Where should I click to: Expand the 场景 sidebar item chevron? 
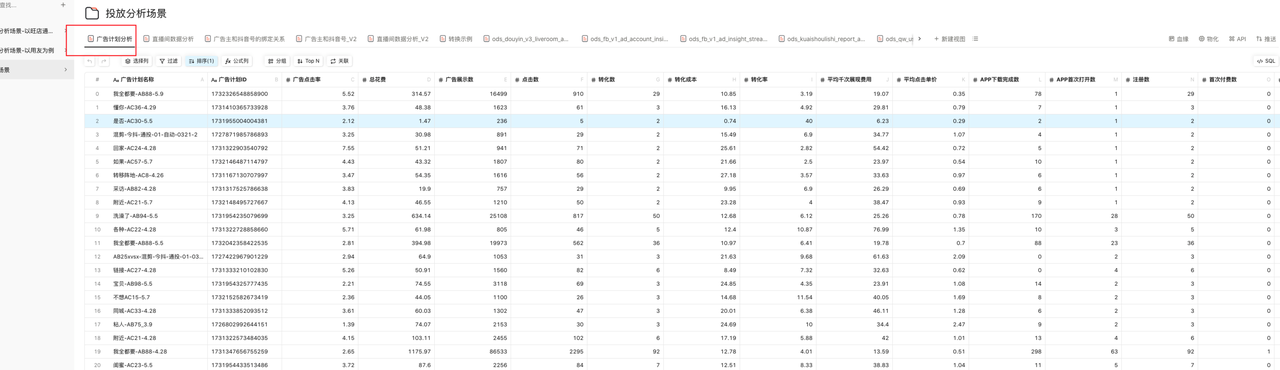tap(66, 70)
